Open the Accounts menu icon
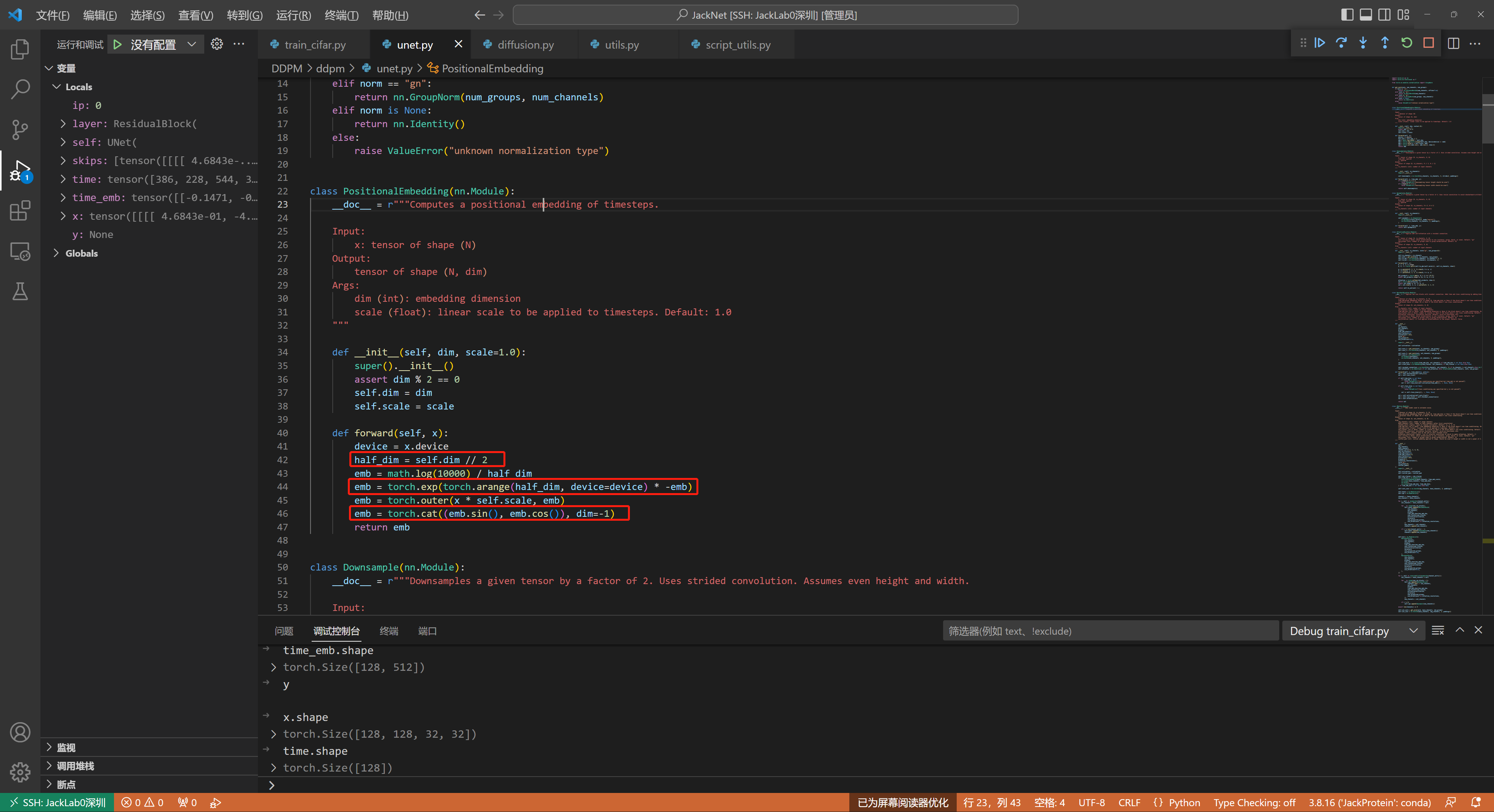The image size is (1494, 812). tap(20, 732)
